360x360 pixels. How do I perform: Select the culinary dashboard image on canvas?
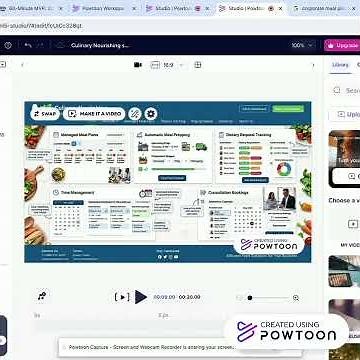point(168,182)
